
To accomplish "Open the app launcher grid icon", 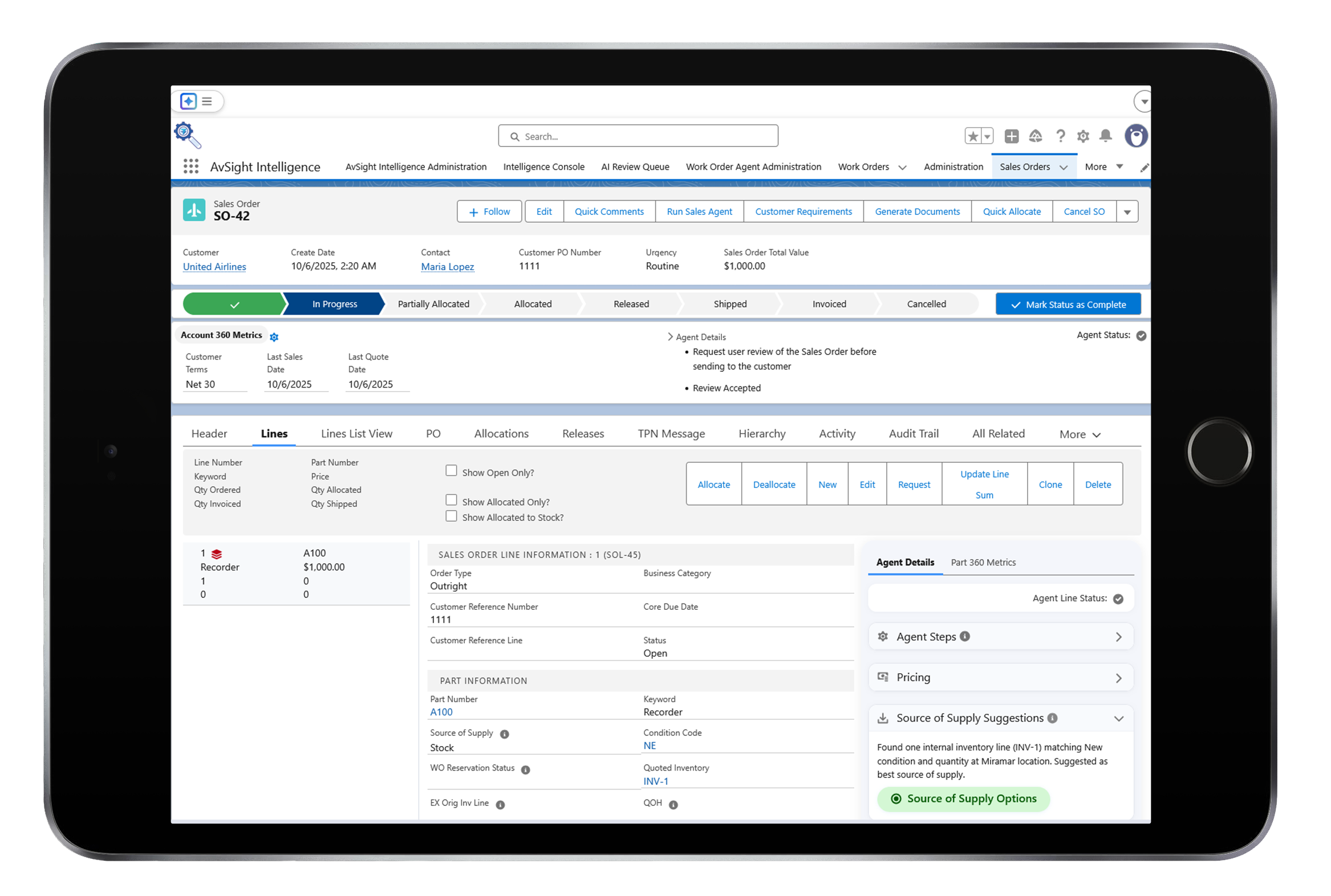I will point(190,167).
